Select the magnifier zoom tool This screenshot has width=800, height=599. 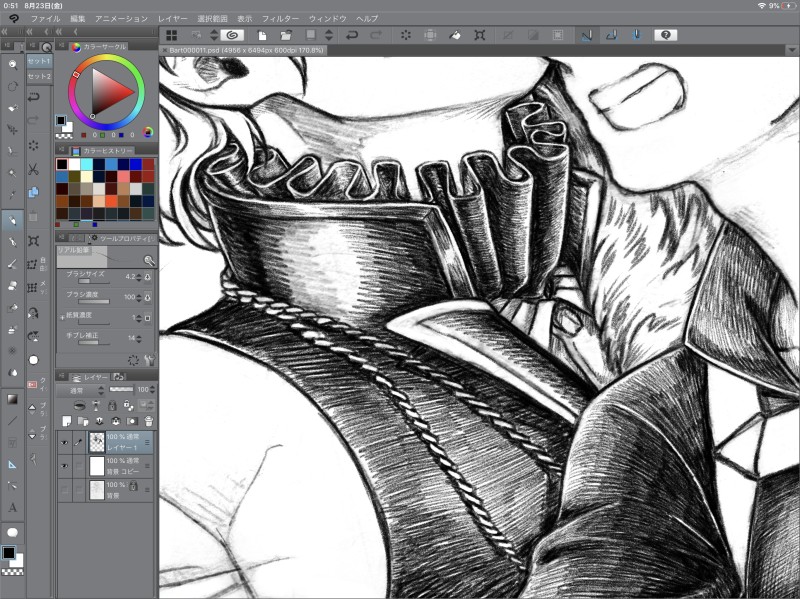[12, 65]
